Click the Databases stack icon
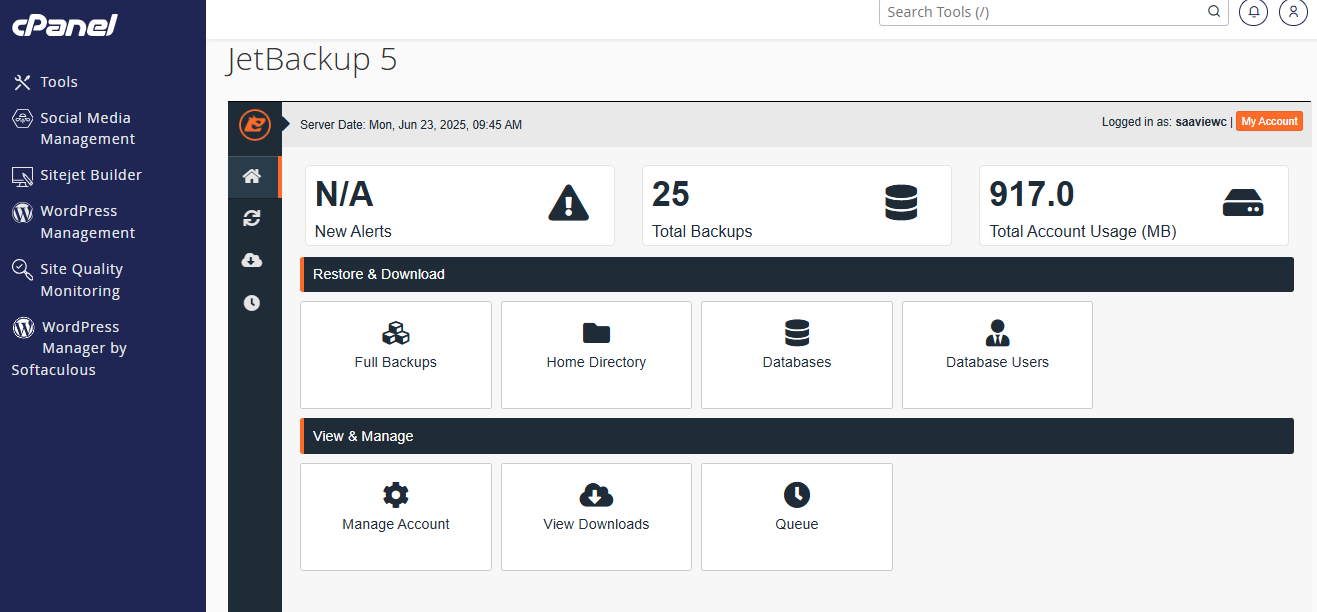1317x612 pixels. point(797,333)
